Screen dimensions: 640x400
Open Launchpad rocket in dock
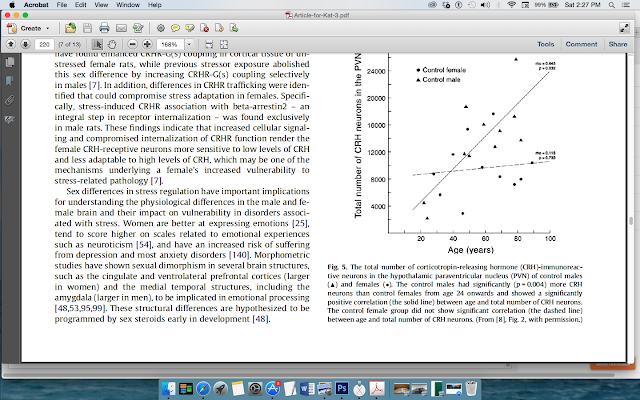tap(220, 389)
